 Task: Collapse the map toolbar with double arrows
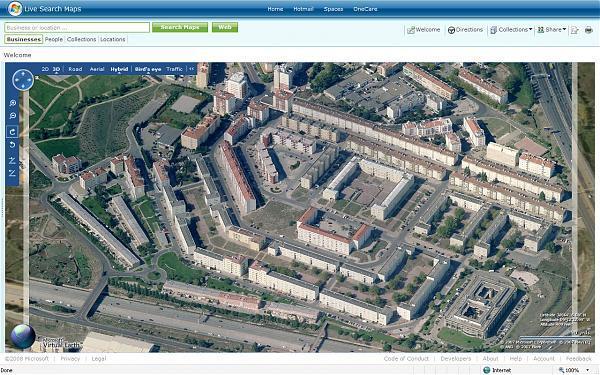pos(191,69)
